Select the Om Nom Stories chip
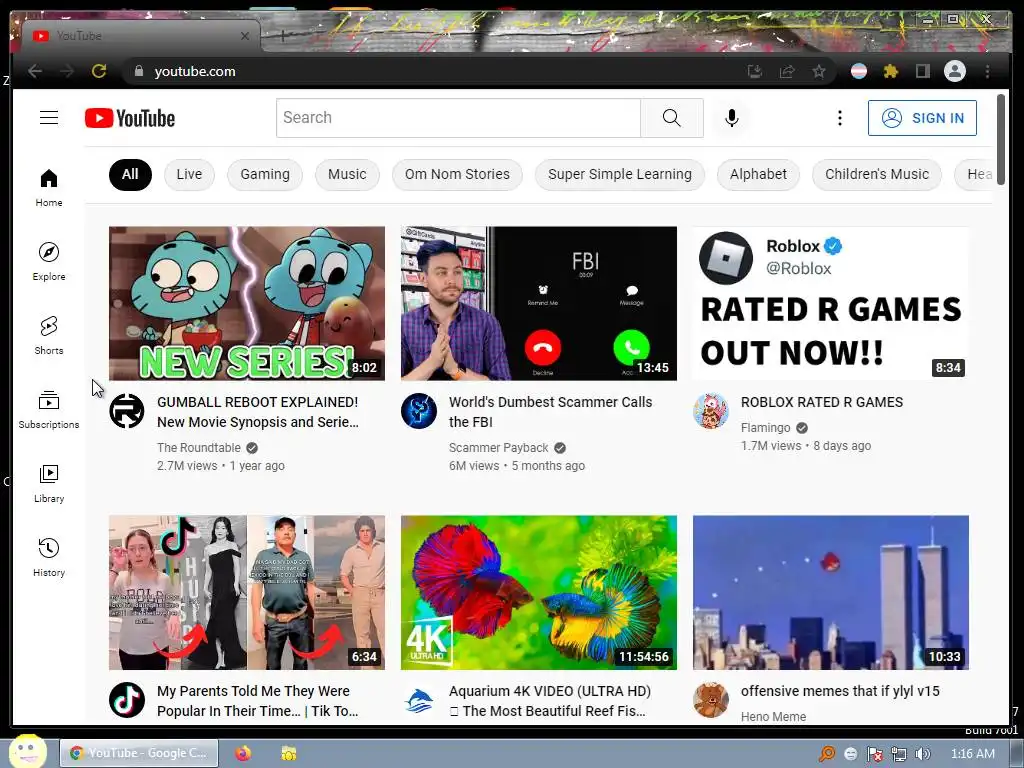 click(x=457, y=174)
